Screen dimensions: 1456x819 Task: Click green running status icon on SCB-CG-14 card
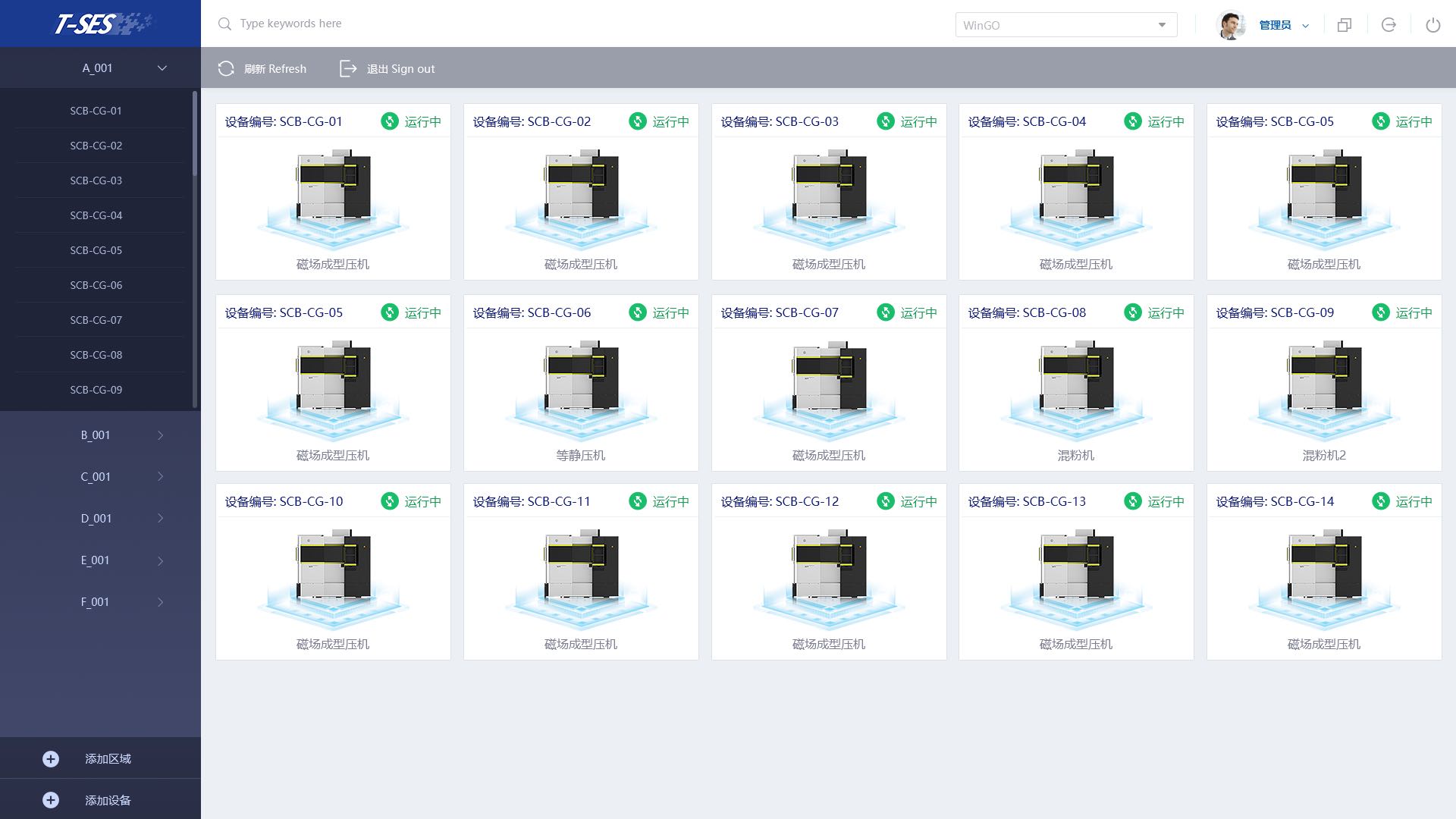pos(1381,501)
